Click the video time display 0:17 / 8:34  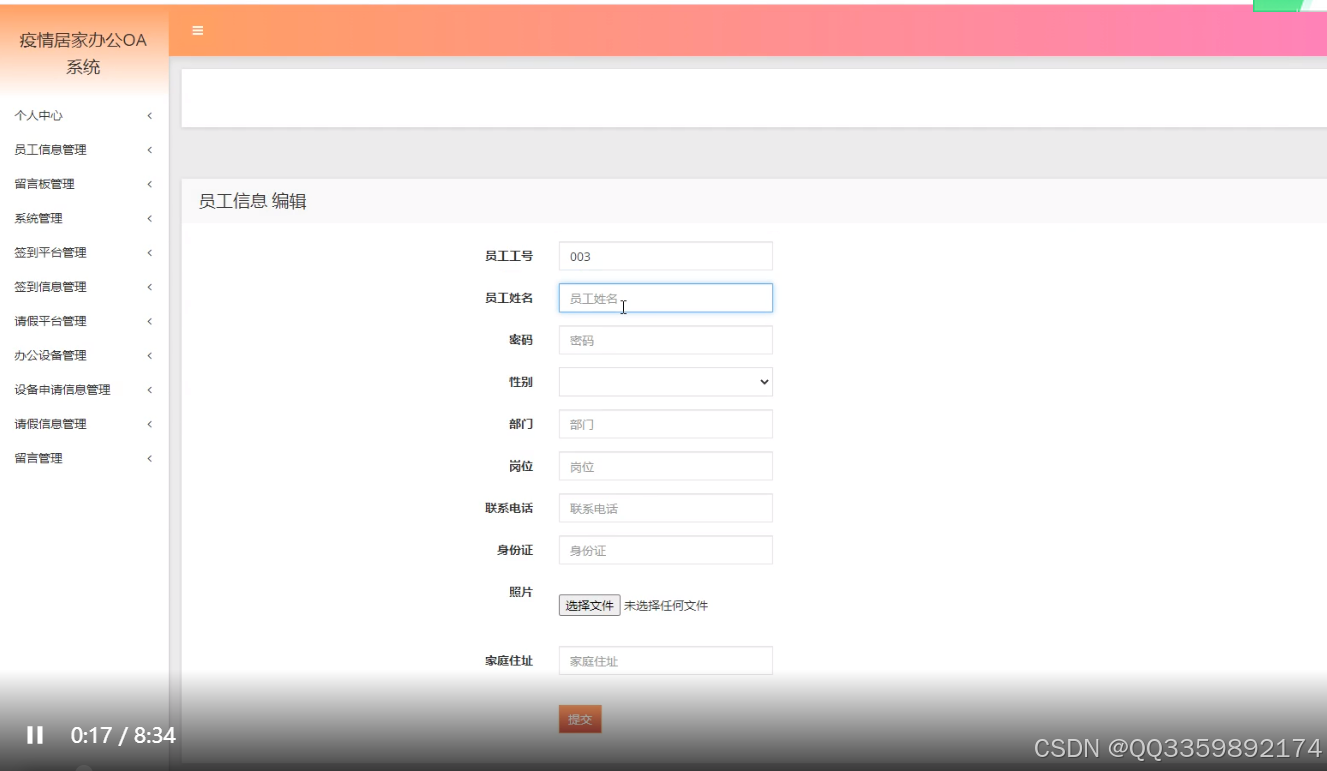123,736
